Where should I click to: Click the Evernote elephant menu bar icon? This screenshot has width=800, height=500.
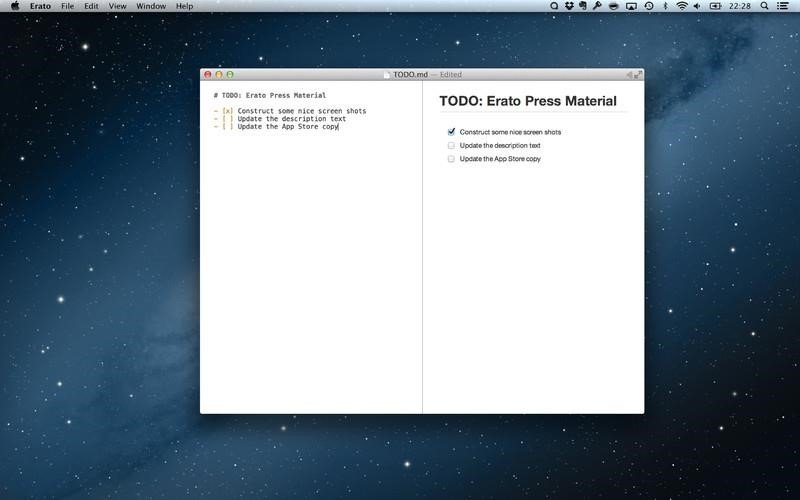(x=583, y=6)
